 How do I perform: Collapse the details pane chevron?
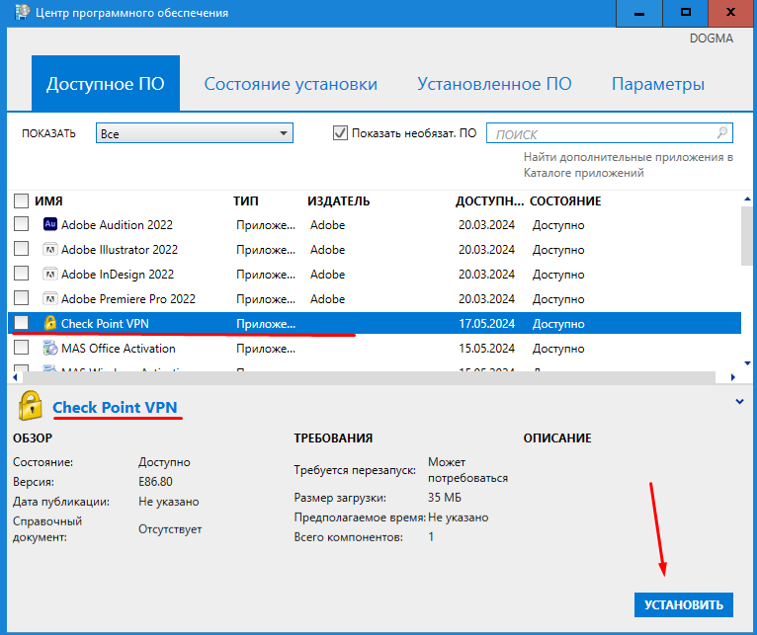point(739,402)
